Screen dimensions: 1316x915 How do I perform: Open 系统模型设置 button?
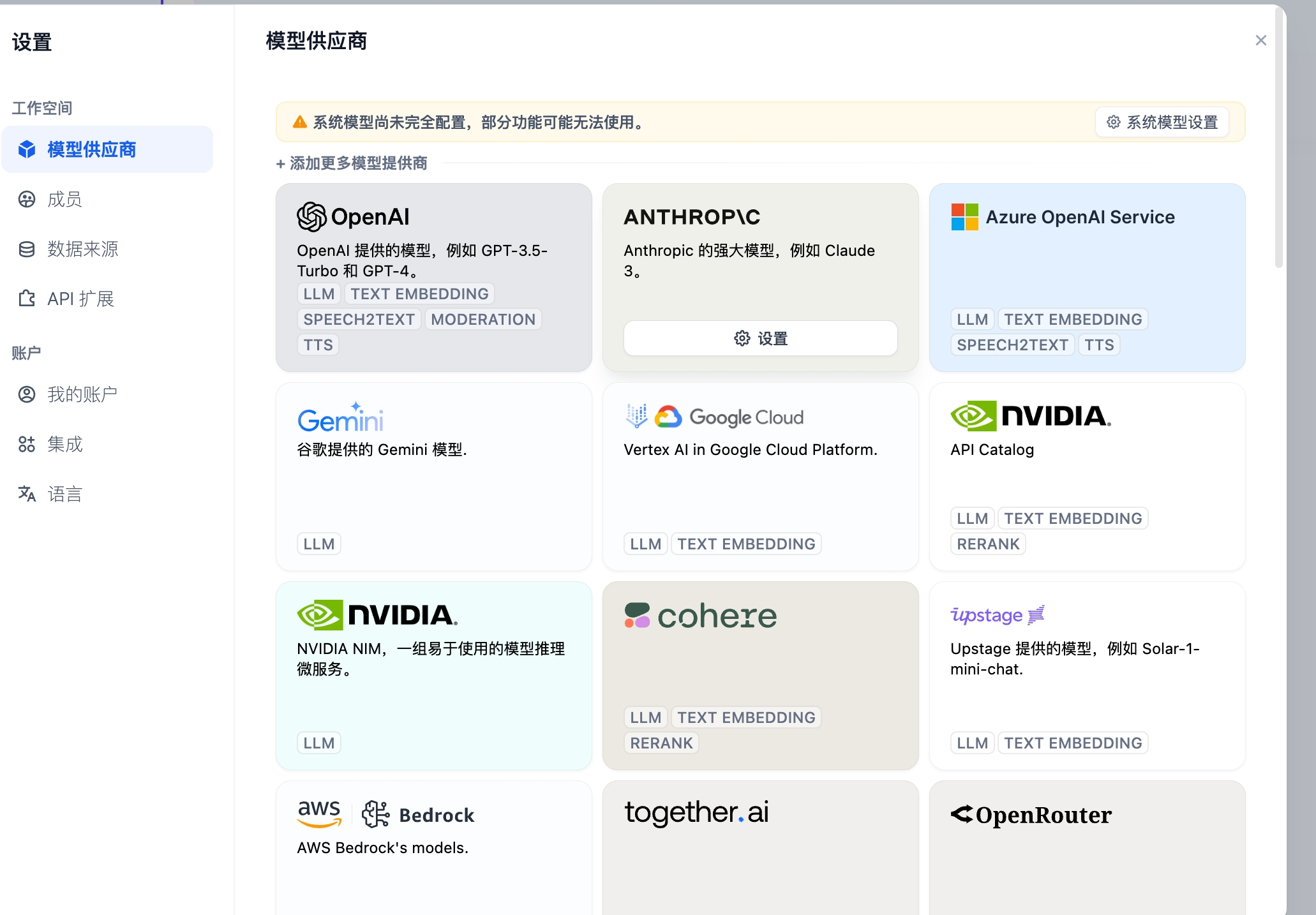(x=1162, y=122)
